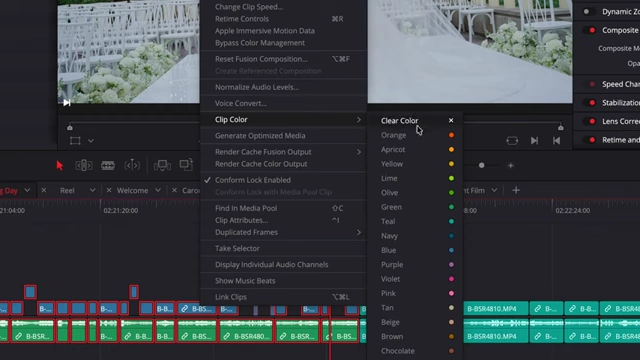Click the transform overlay icon below viewer
The height and width of the screenshot is (360, 640).
pyautogui.click(x=75, y=141)
